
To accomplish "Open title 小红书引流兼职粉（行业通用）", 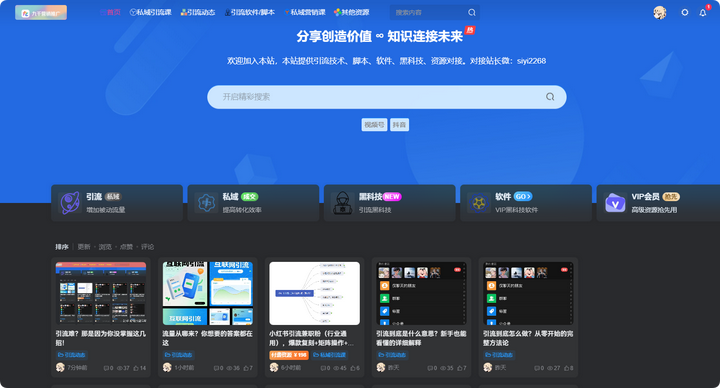I will point(312,338).
